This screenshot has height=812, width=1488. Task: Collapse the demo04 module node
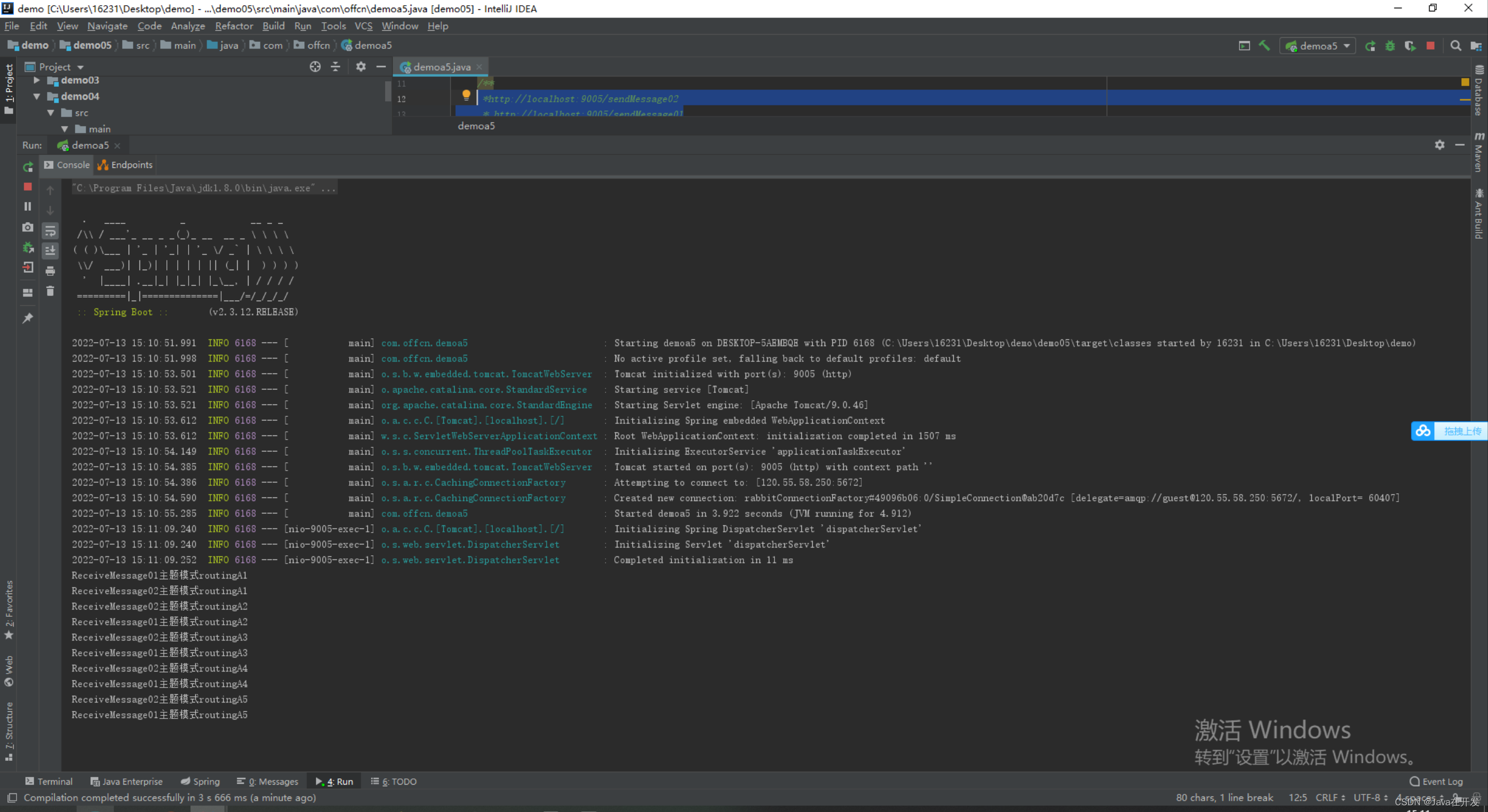37,97
